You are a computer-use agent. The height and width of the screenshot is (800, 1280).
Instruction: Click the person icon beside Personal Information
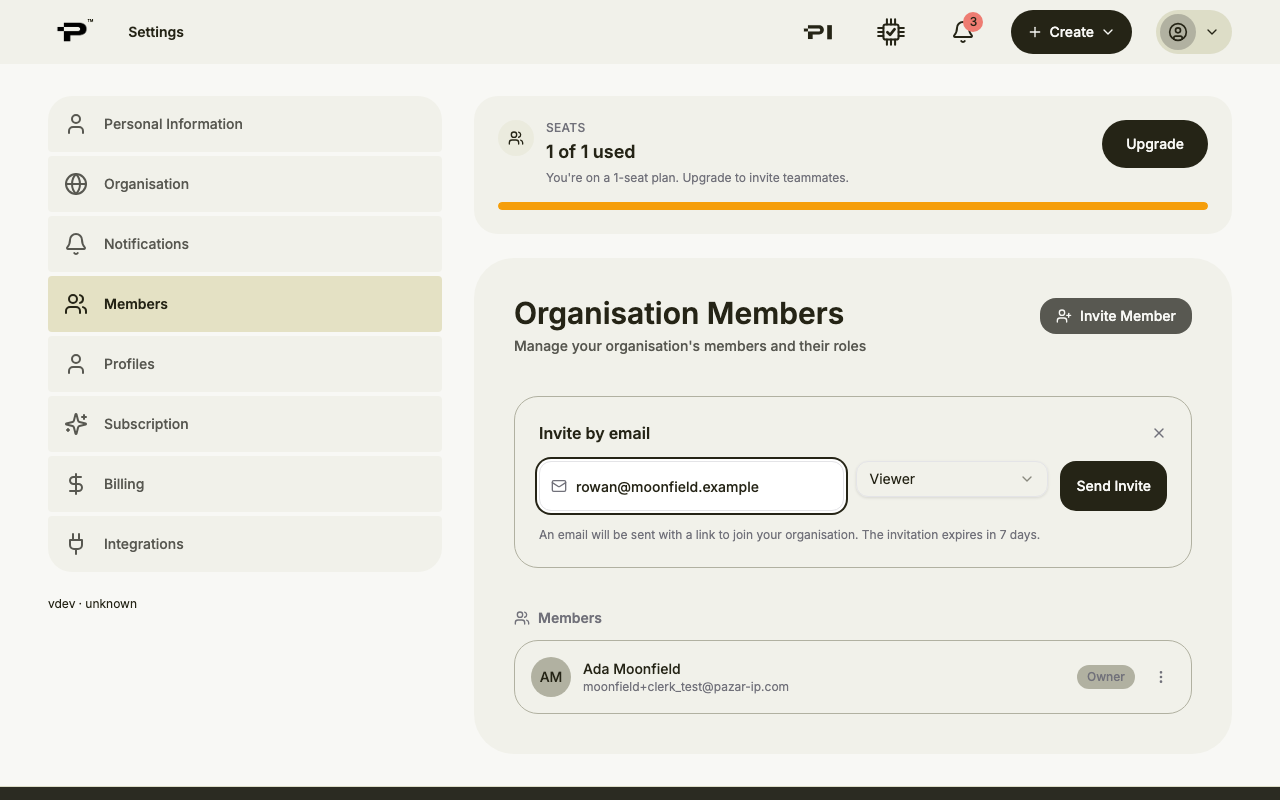(76, 124)
